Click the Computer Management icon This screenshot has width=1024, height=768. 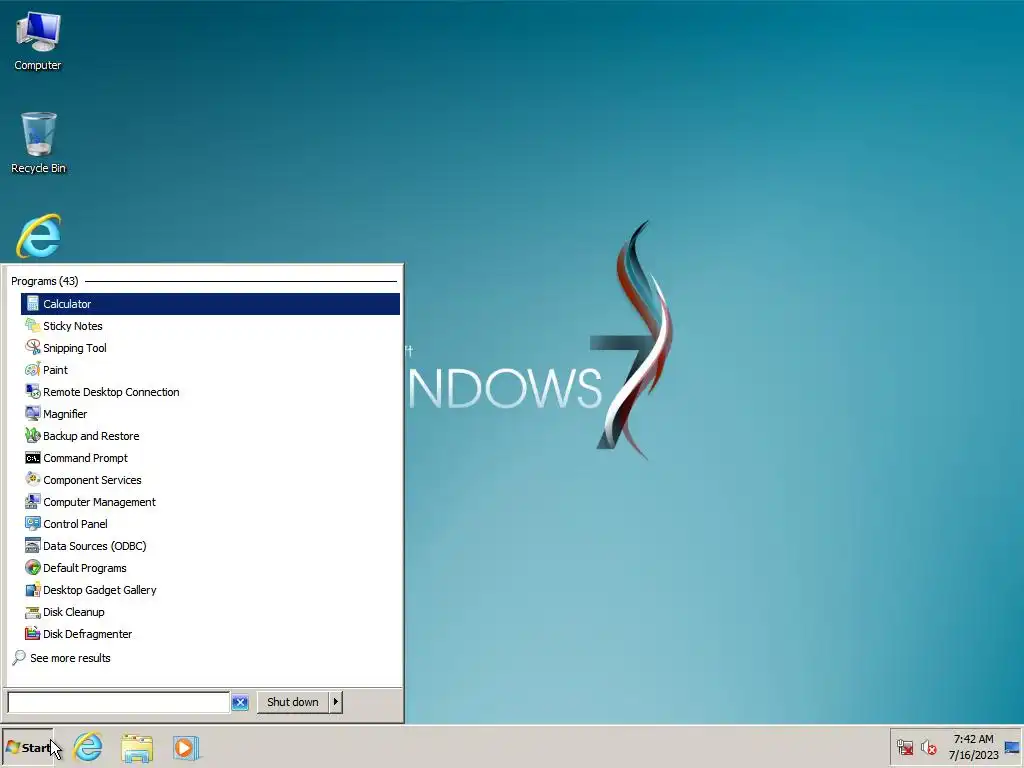(33, 502)
